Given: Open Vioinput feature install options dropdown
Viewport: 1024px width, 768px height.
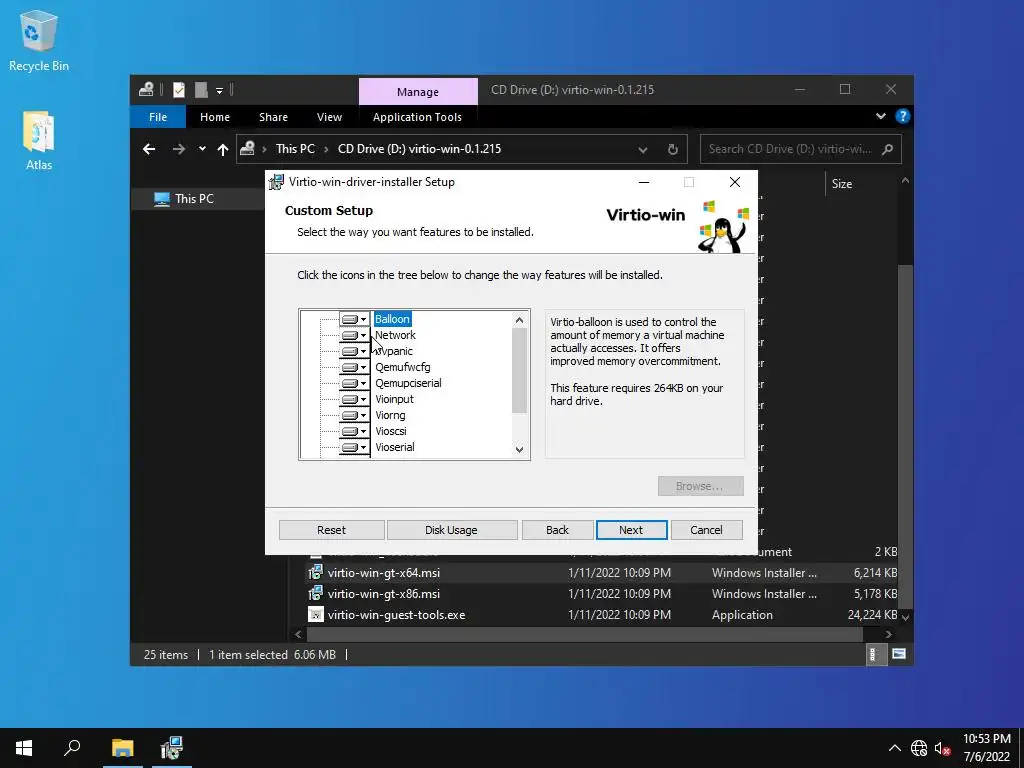Looking at the screenshot, I should 355,399.
